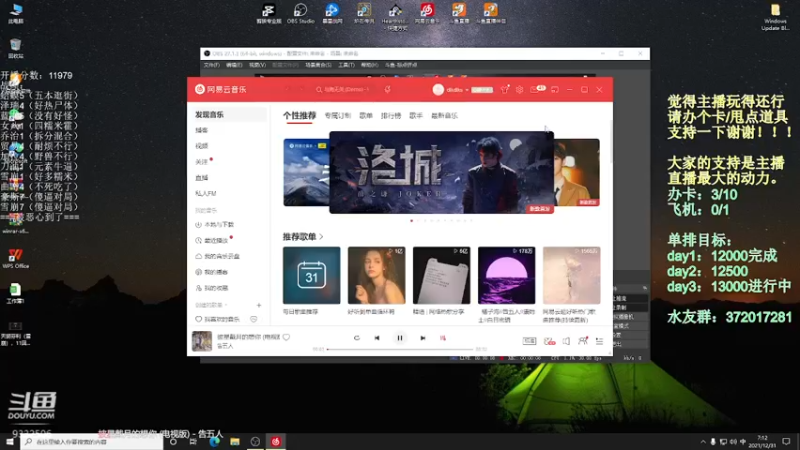Collapse the 创建的歌单 section
800x450 pixels.
tap(211, 305)
